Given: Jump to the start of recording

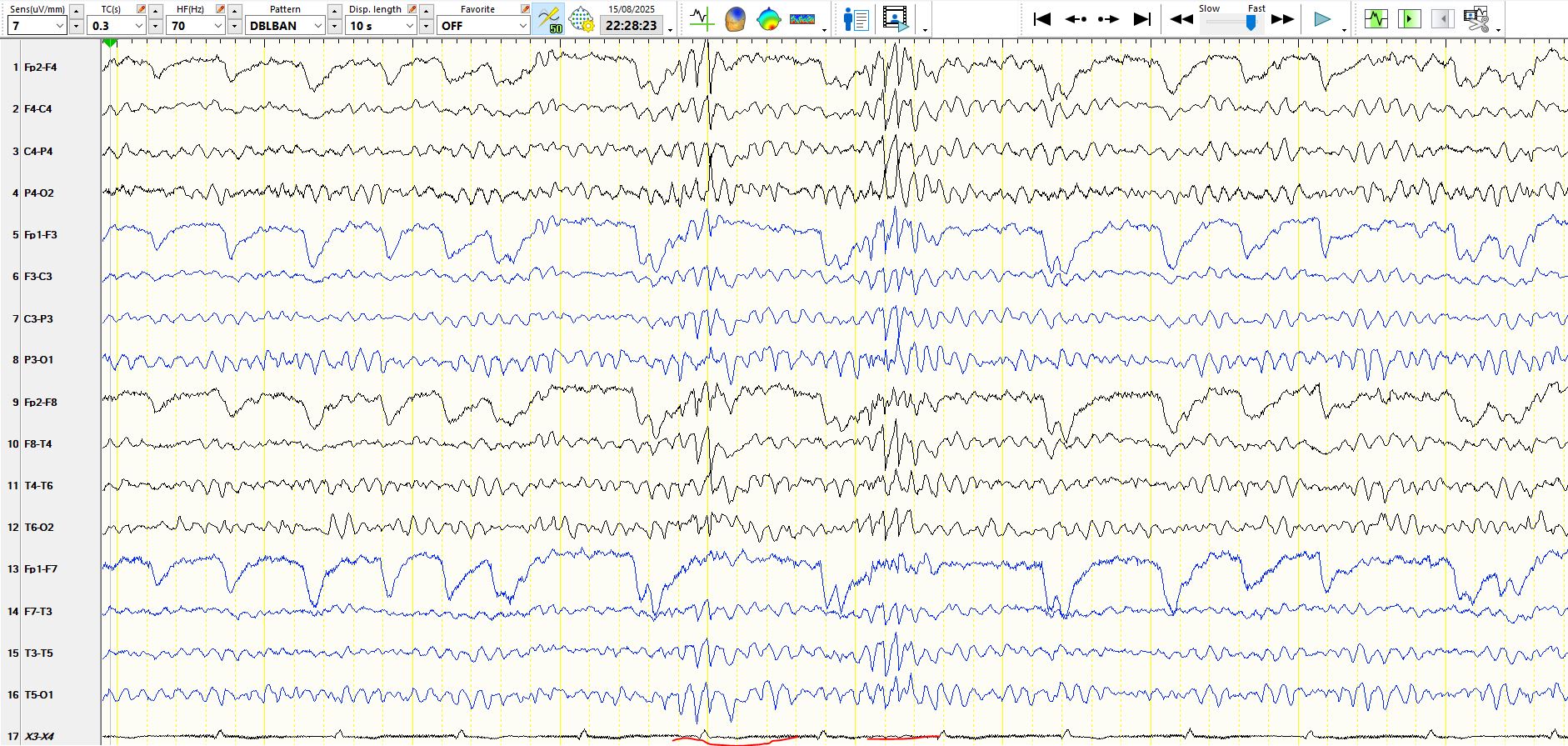Looking at the screenshot, I should tap(1041, 18).
